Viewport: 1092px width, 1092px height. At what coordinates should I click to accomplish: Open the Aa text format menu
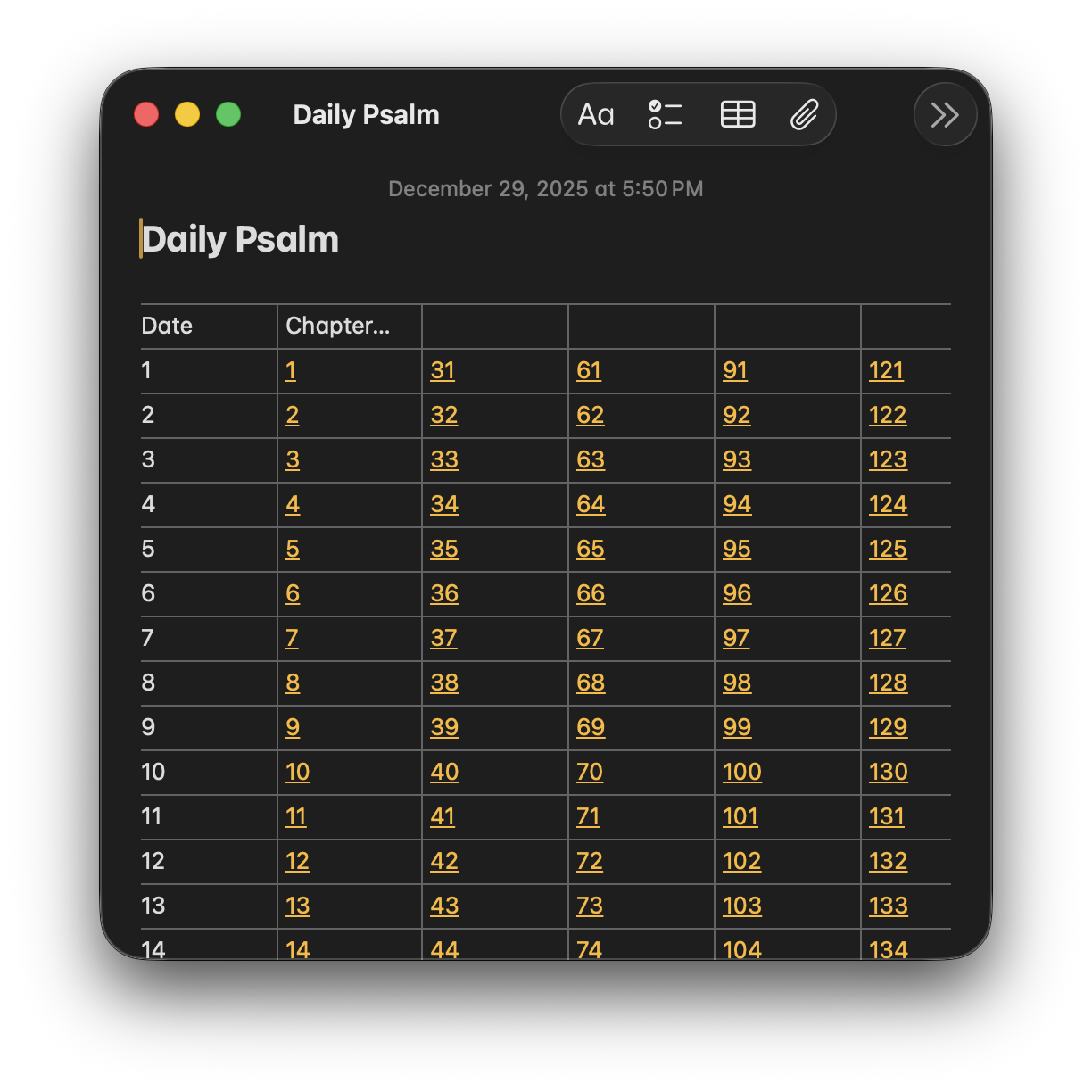click(596, 115)
